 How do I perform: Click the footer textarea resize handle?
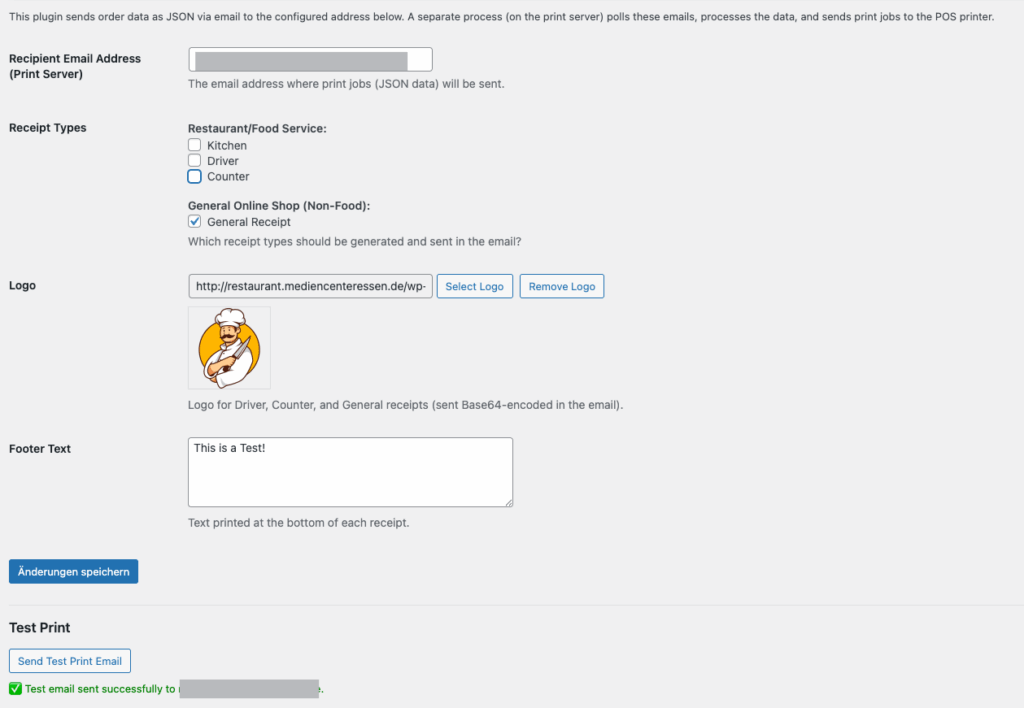[x=509, y=502]
